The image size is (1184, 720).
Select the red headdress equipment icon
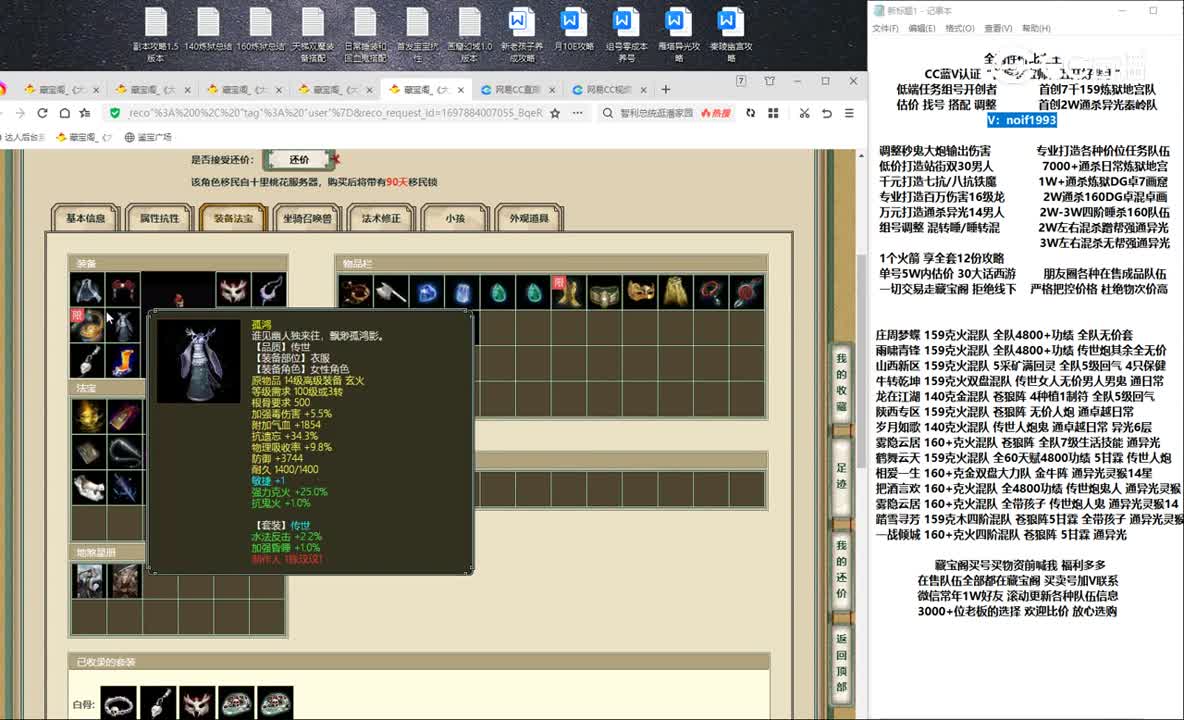click(123, 290)
